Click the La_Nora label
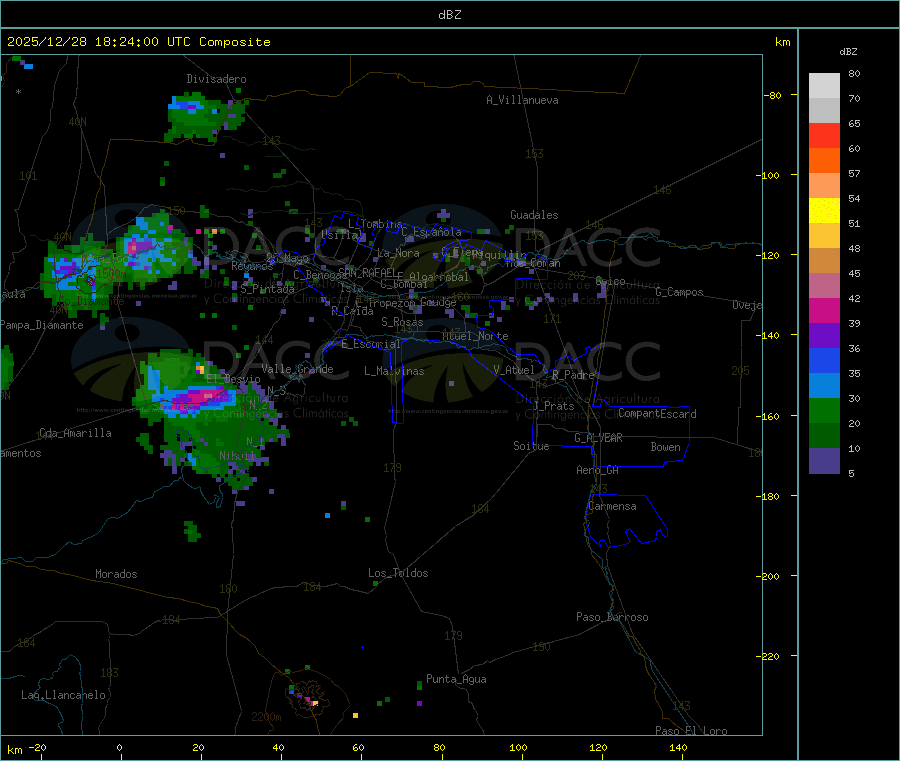The image size is (900, 761). [x=398, y=253]
